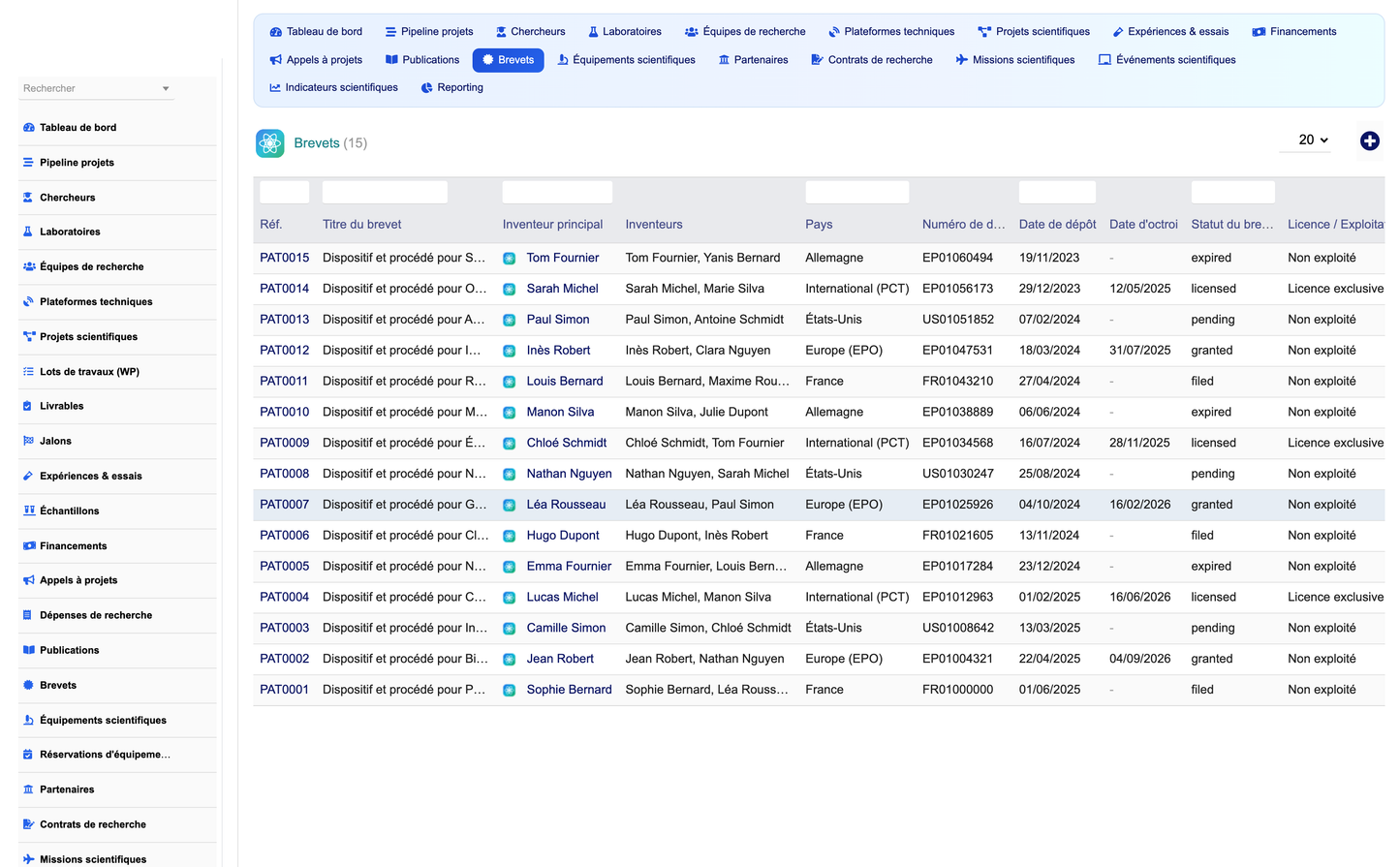
Task: Open inventor Sophie Bernard link
Action: click(x=569, y=690)
